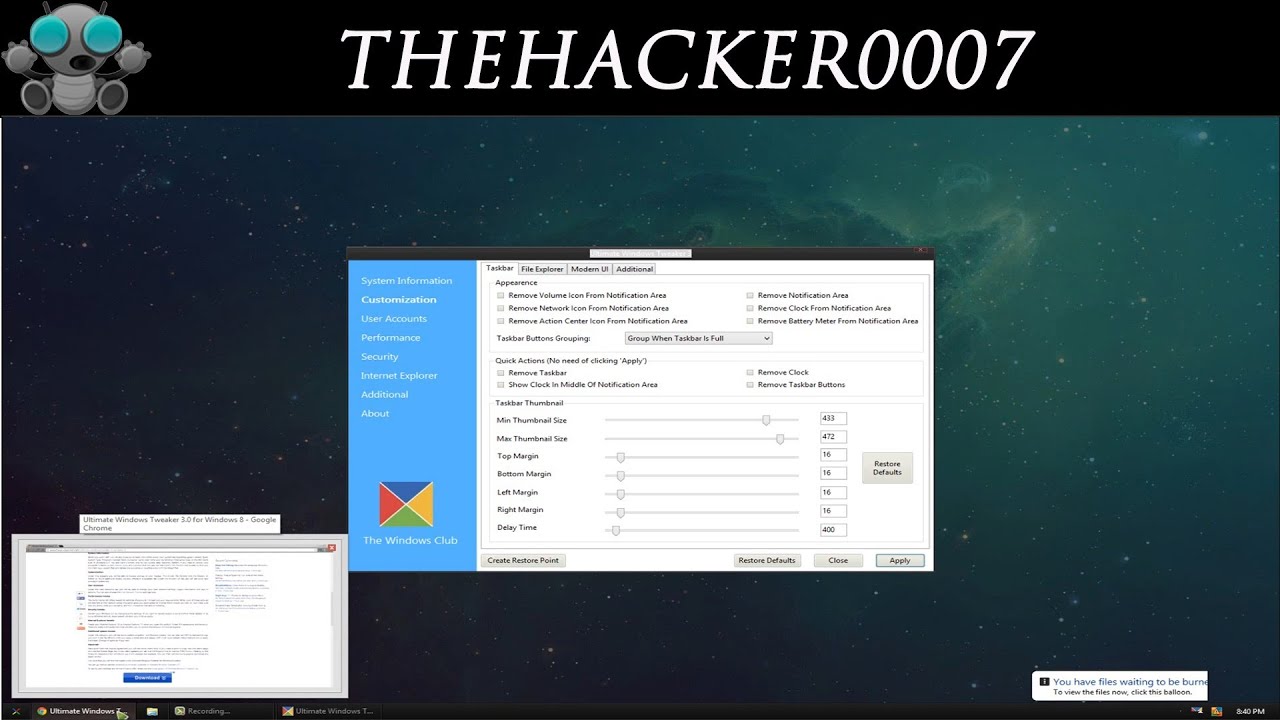
Task: Click Restore Defaults in Taskbar Thumbnail group
Action: tap(887, 468)
